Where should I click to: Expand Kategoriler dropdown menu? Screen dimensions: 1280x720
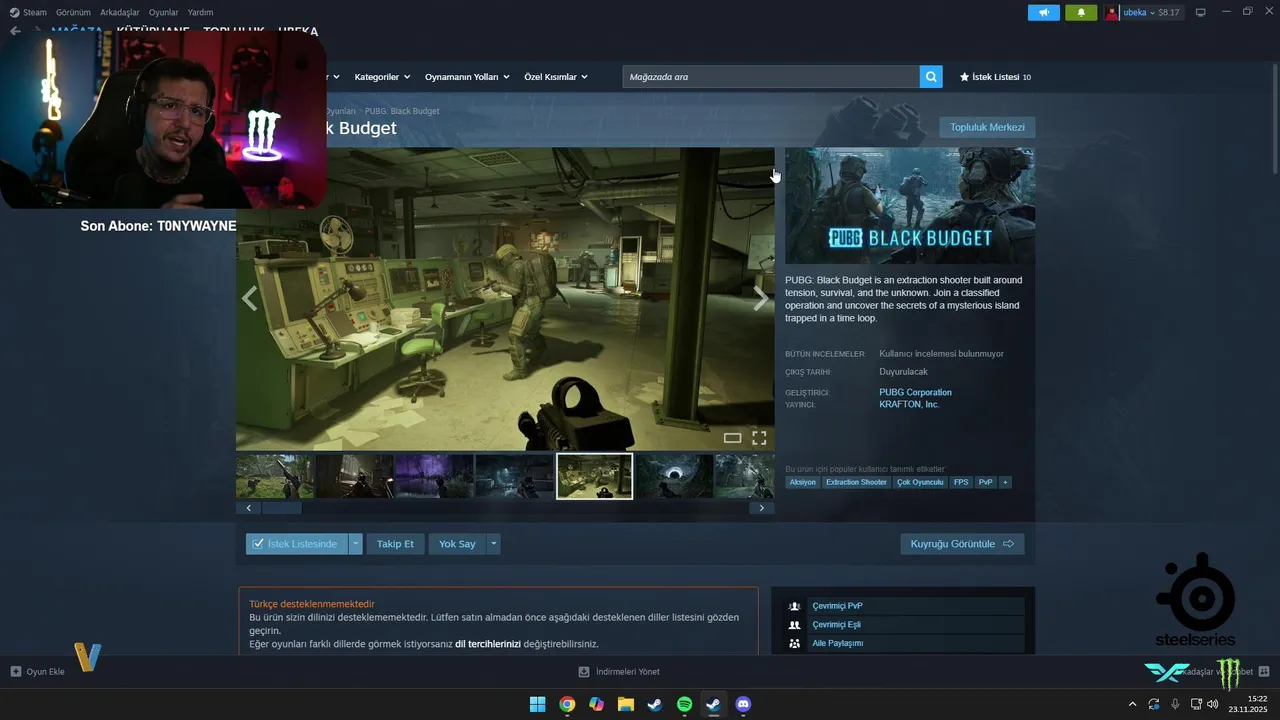click(x=383, y=77)
